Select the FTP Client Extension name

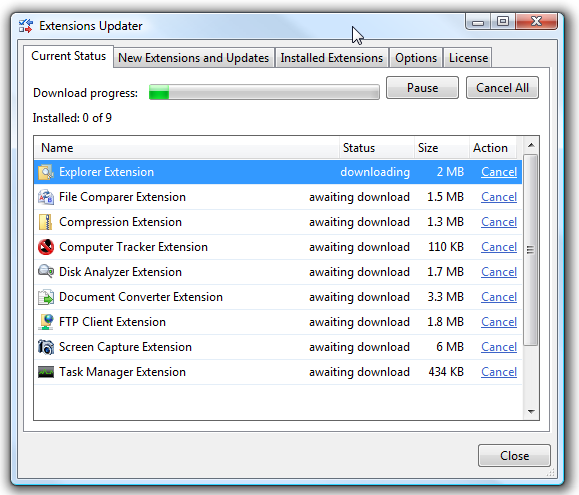coord(112,322)
